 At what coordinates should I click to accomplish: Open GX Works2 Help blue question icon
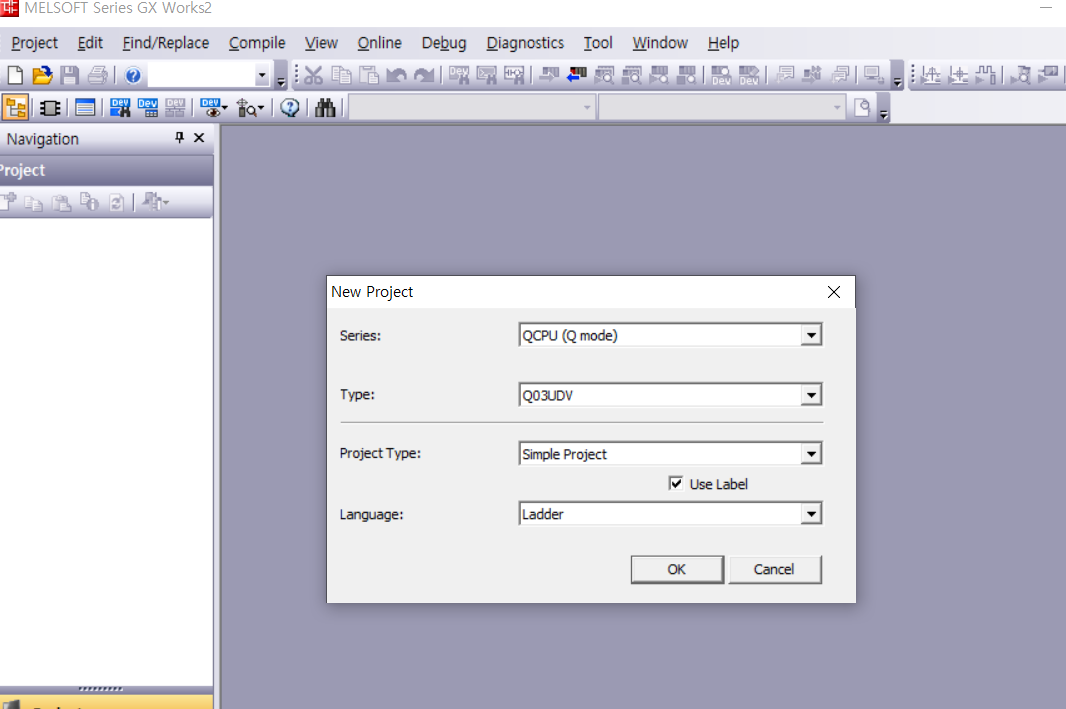[x=133, y=75]
